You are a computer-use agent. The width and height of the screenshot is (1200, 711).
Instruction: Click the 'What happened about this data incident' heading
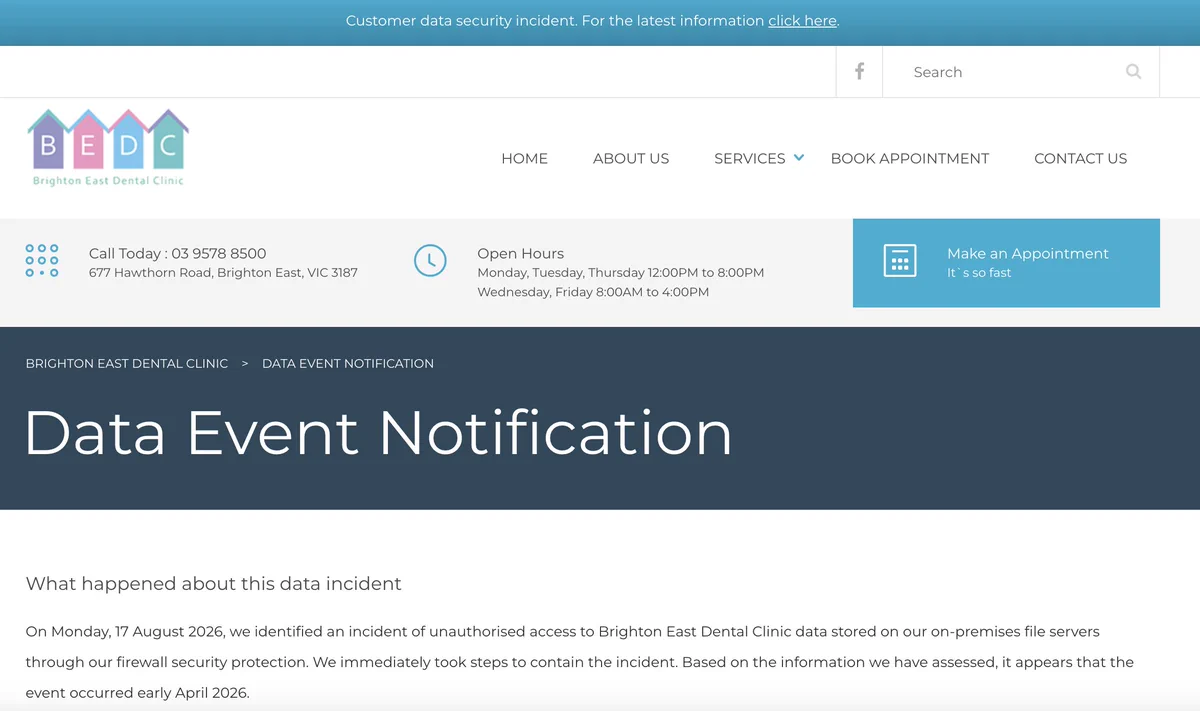pos(213,584)
